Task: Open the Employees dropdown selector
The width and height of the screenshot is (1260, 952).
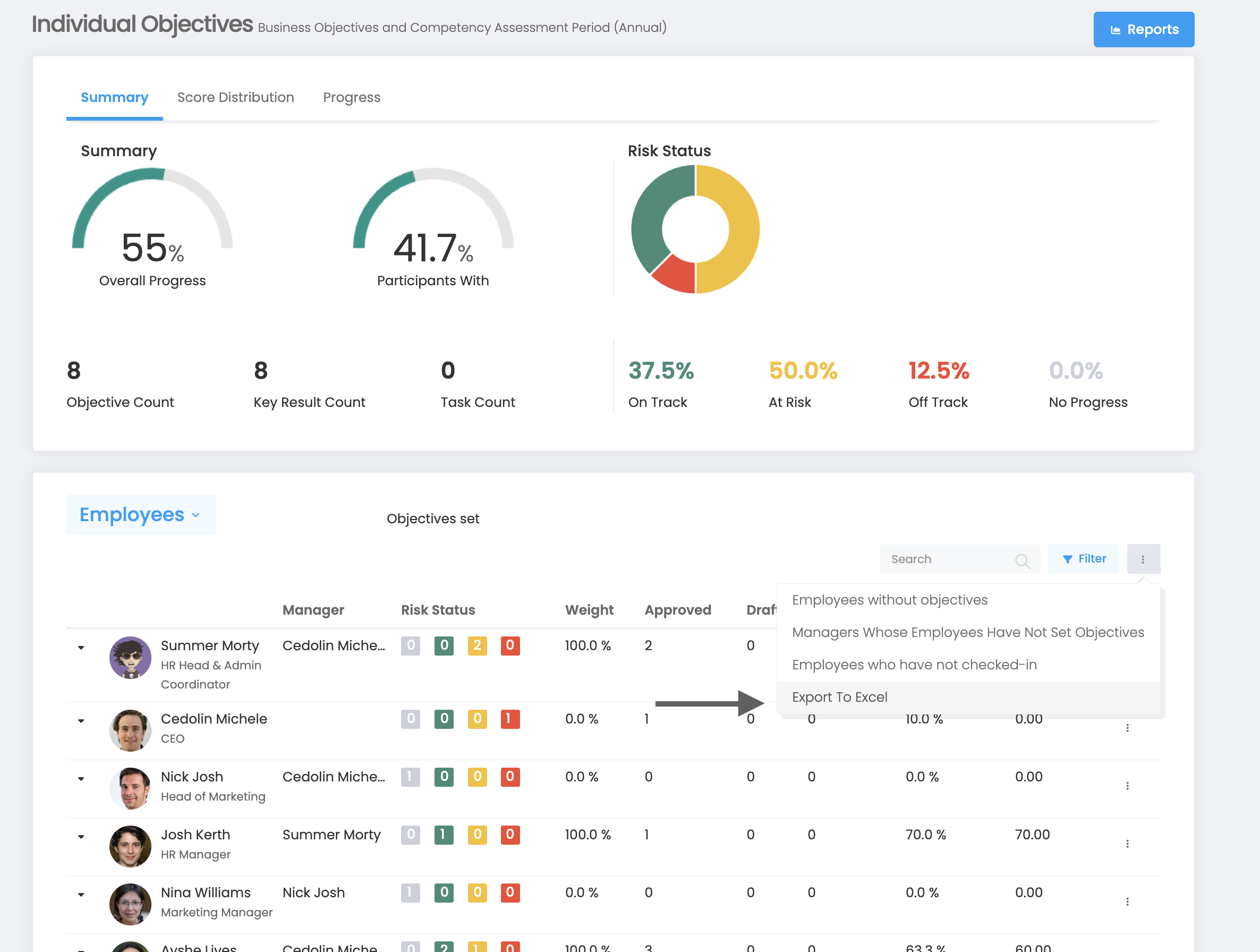Action: 141,514
